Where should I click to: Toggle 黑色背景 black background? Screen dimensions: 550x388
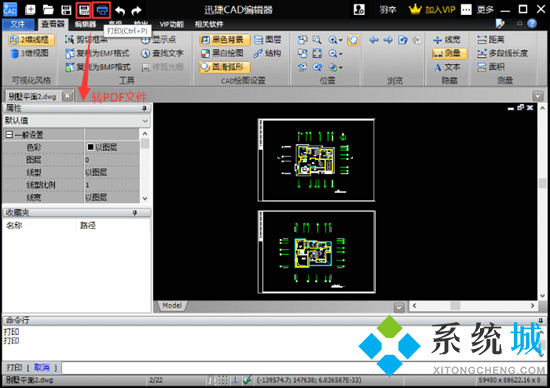pyautogui.click(x=224, y=40)
